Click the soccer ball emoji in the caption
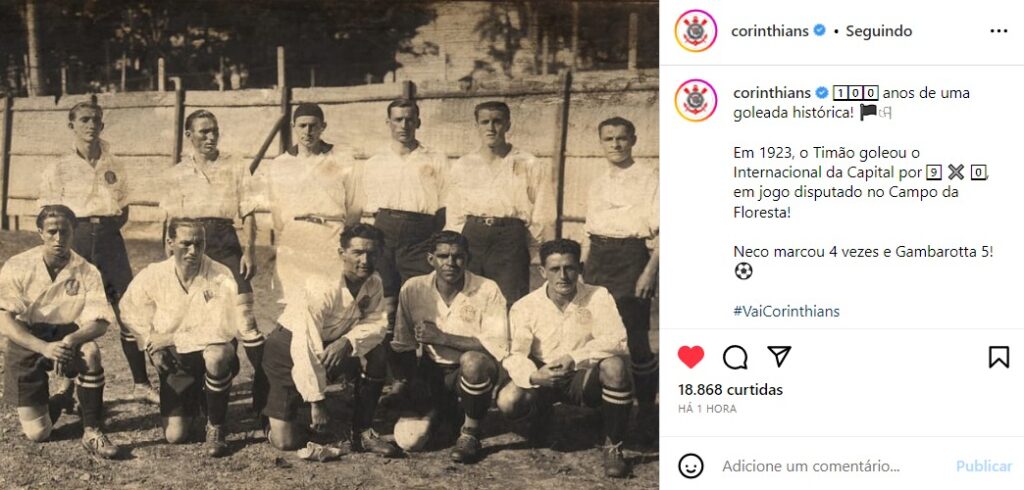Screen dimensions: 1024x490 (x=743, y=270)
